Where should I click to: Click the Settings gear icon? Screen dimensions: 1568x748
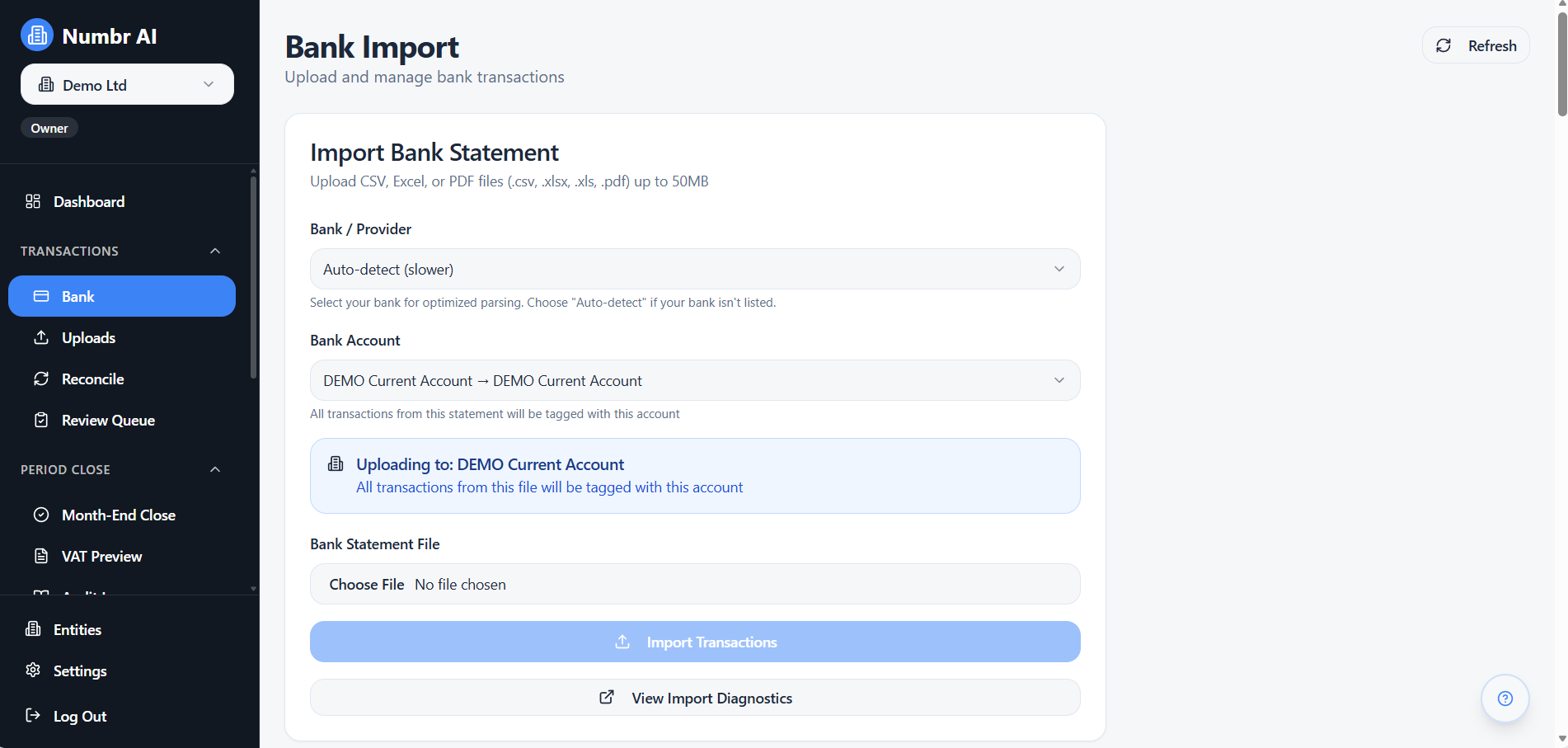(33, 670)
